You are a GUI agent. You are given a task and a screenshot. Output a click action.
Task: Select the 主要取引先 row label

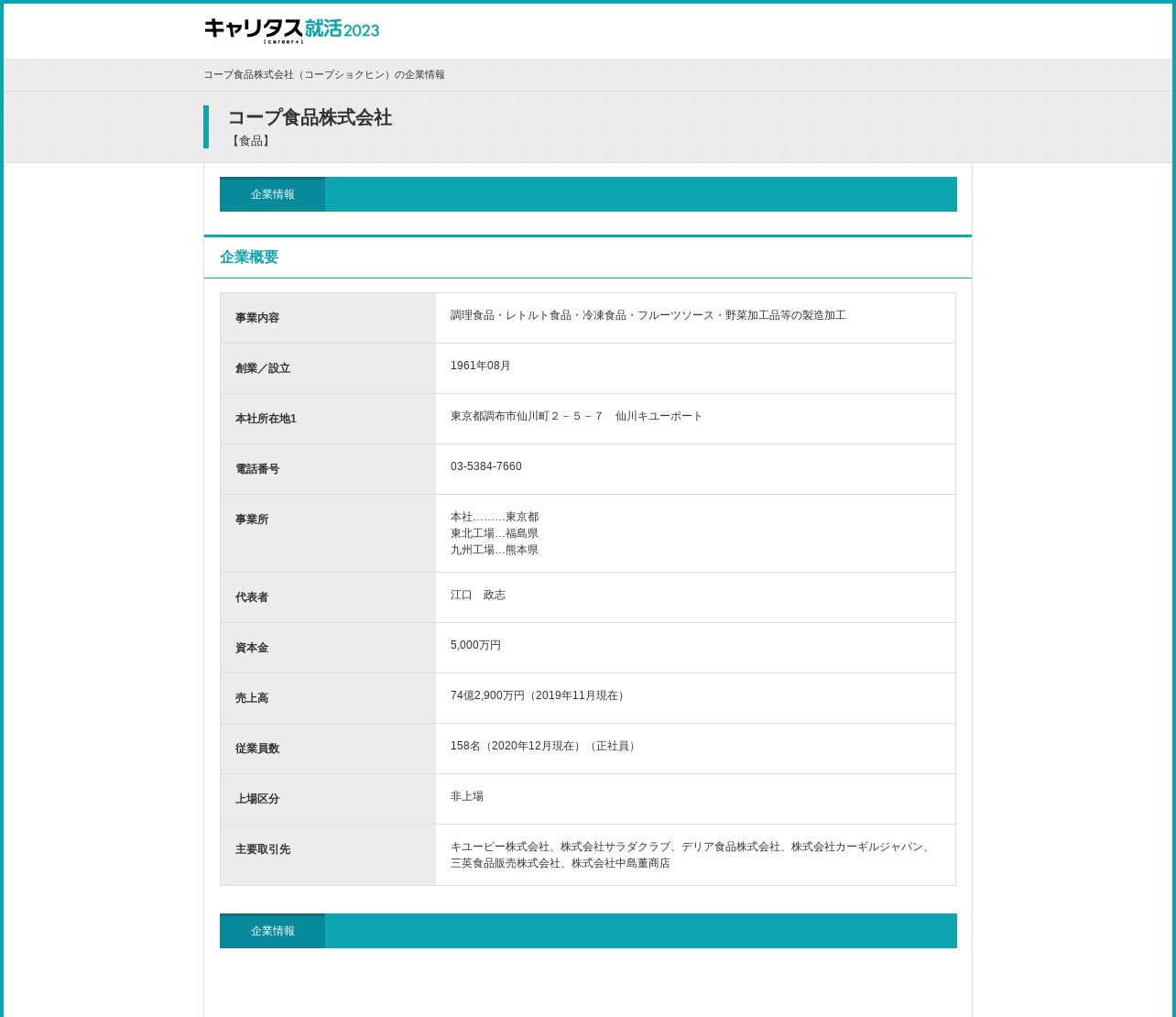point(263,849)
